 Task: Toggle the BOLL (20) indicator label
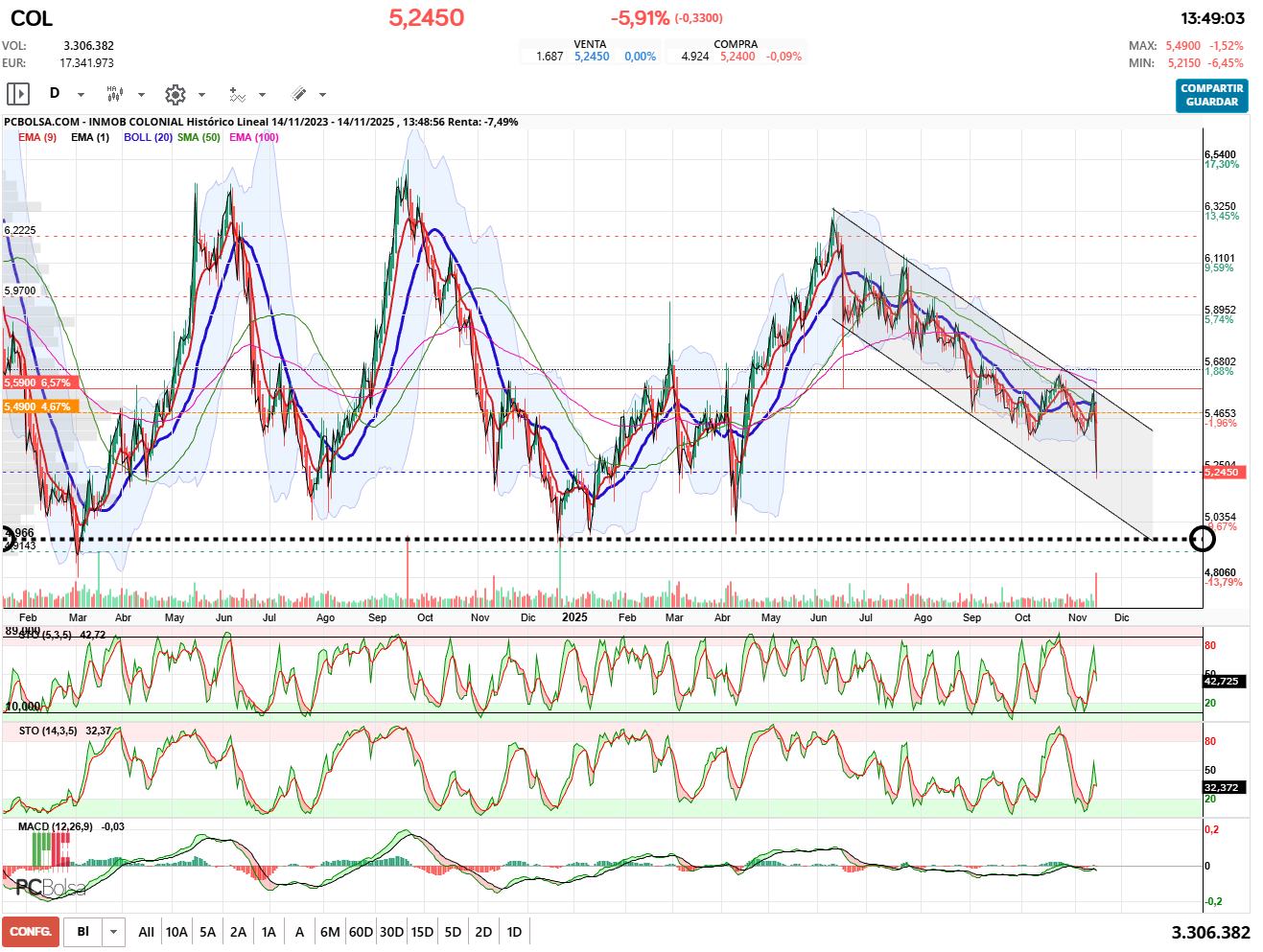148,137
